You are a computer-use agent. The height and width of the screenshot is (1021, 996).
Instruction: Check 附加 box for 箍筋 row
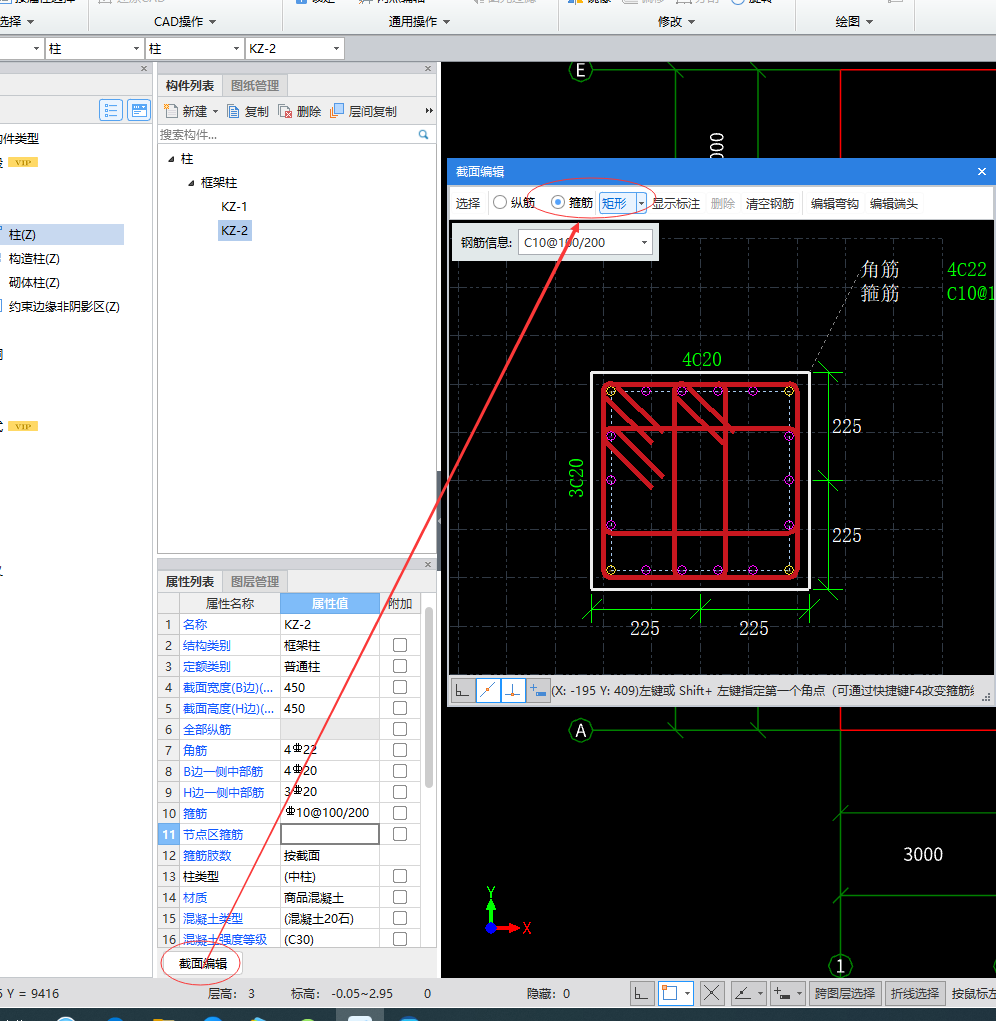pos(400,813)
